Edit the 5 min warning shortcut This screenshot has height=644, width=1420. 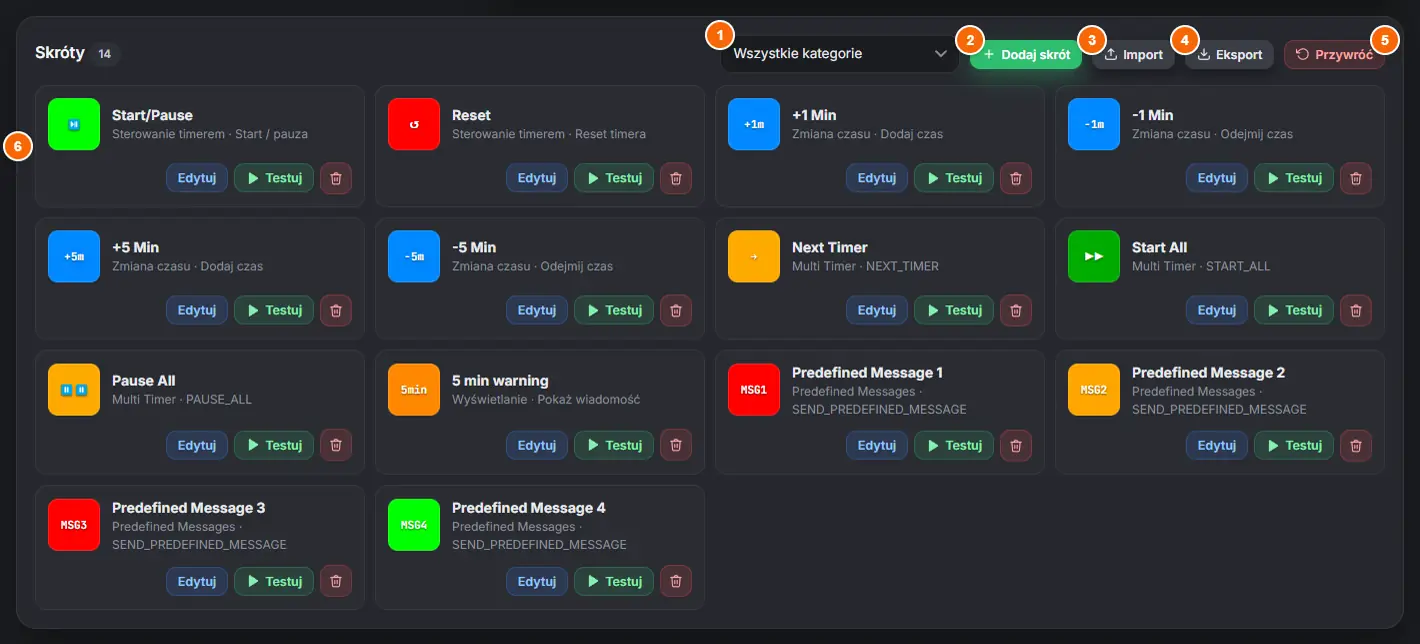point(537,445)
